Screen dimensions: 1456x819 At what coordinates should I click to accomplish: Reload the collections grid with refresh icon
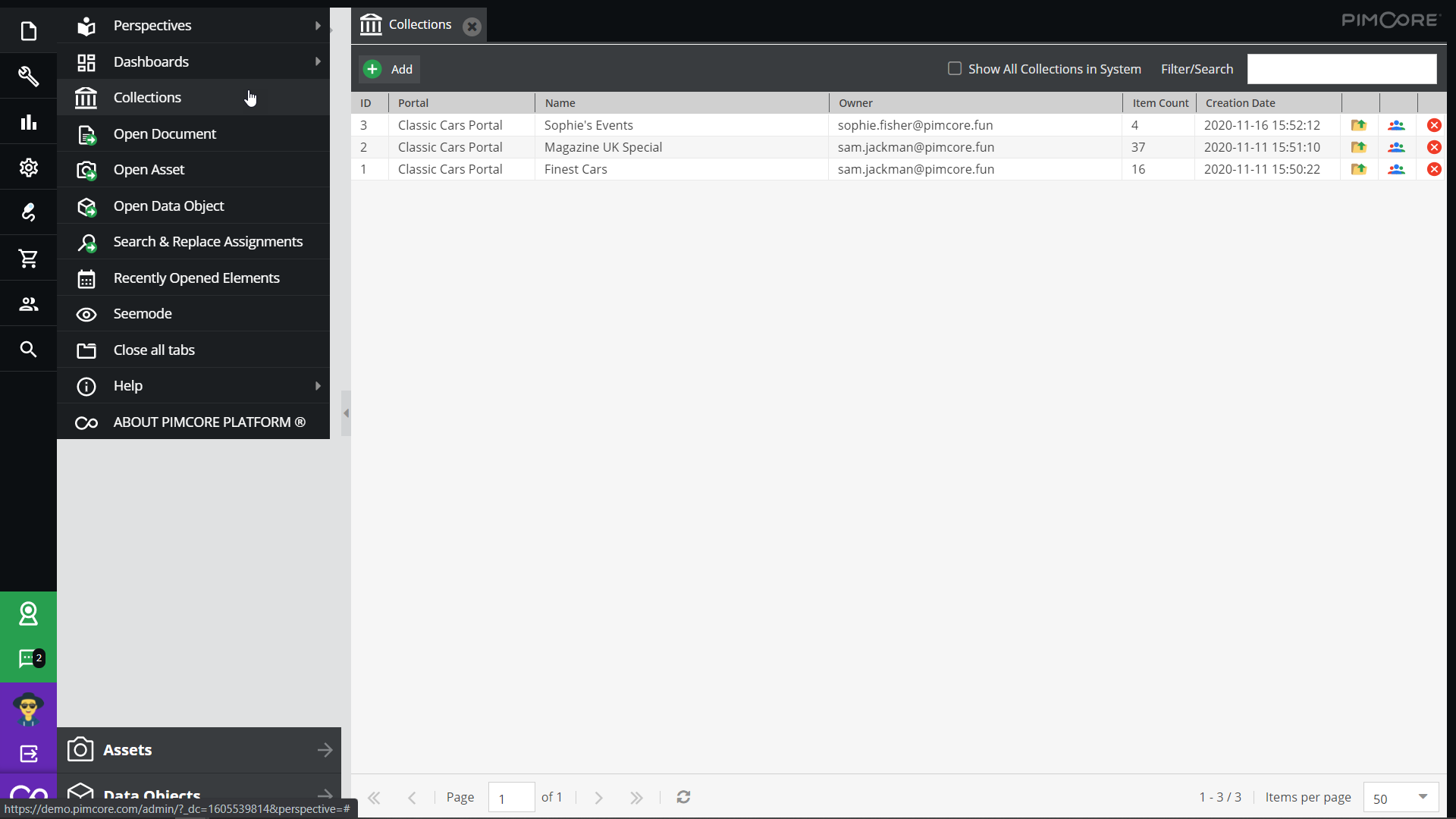pos(683,797)
